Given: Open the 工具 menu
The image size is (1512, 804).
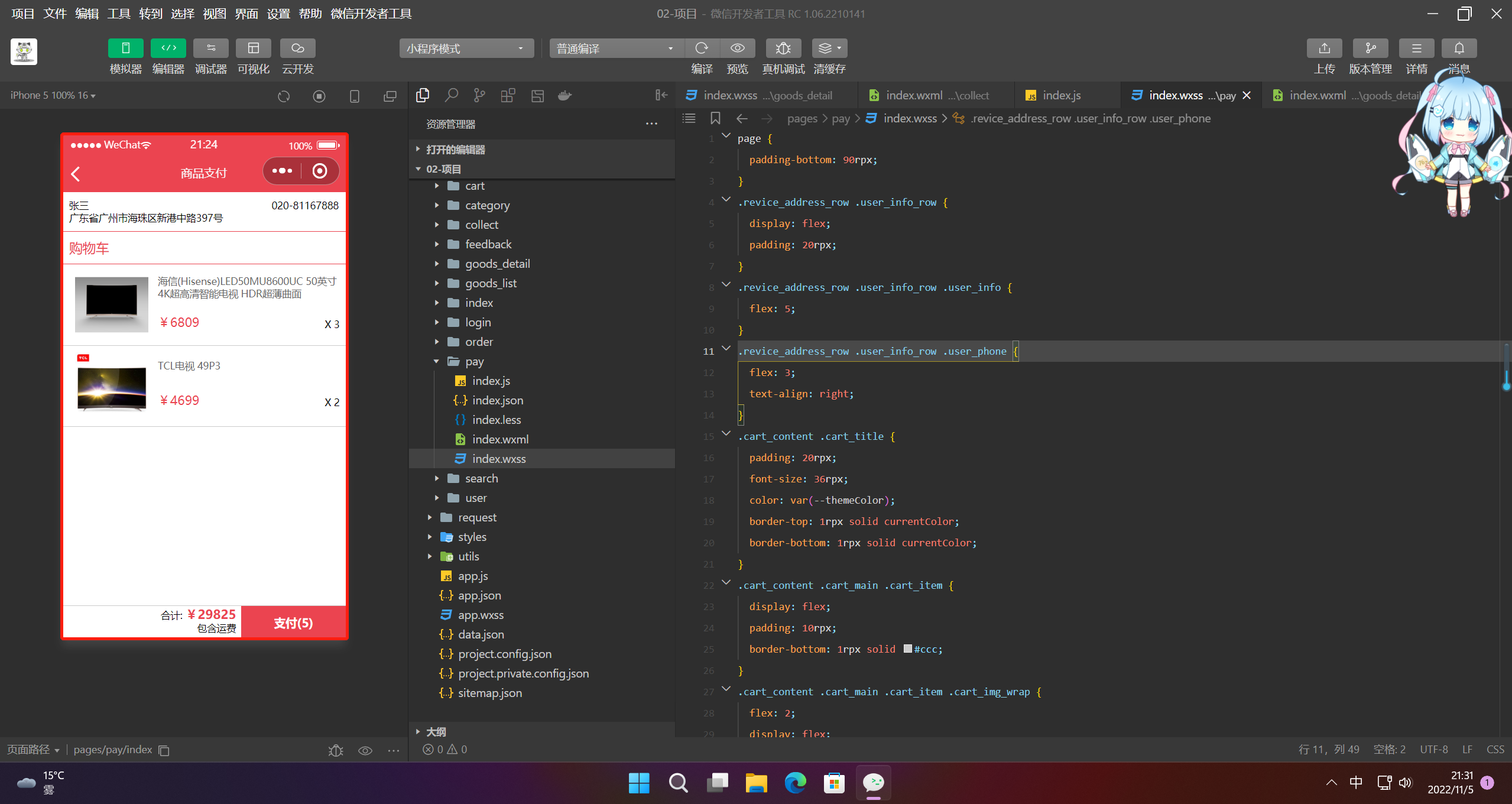Looking at the screenshot, I should coord(118,14).
